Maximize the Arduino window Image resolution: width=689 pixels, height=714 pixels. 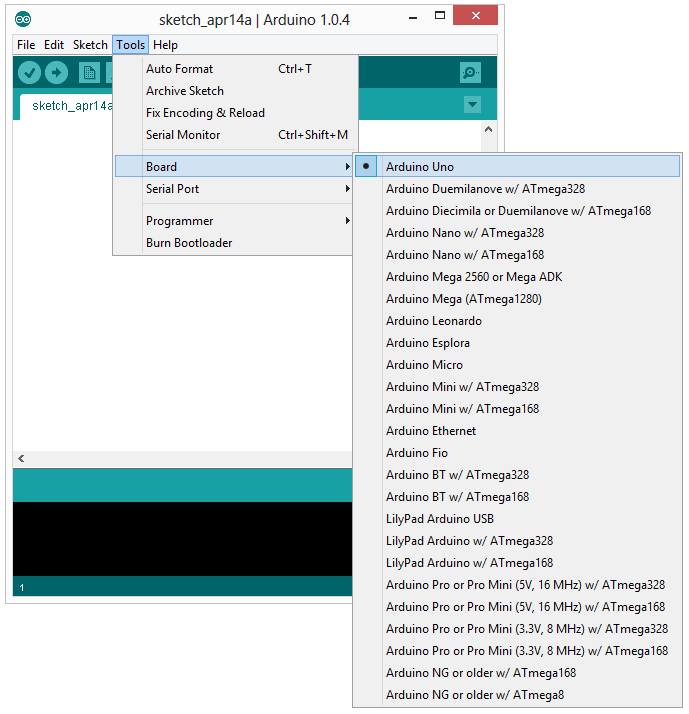[439, 15]
